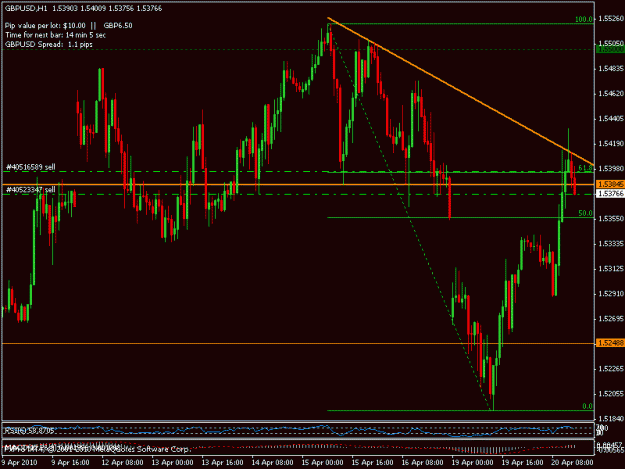This screenshot has height=469, width=625.
Task: Click the Fibonacci 61.8 level label
Action: [x=585, y=168]
